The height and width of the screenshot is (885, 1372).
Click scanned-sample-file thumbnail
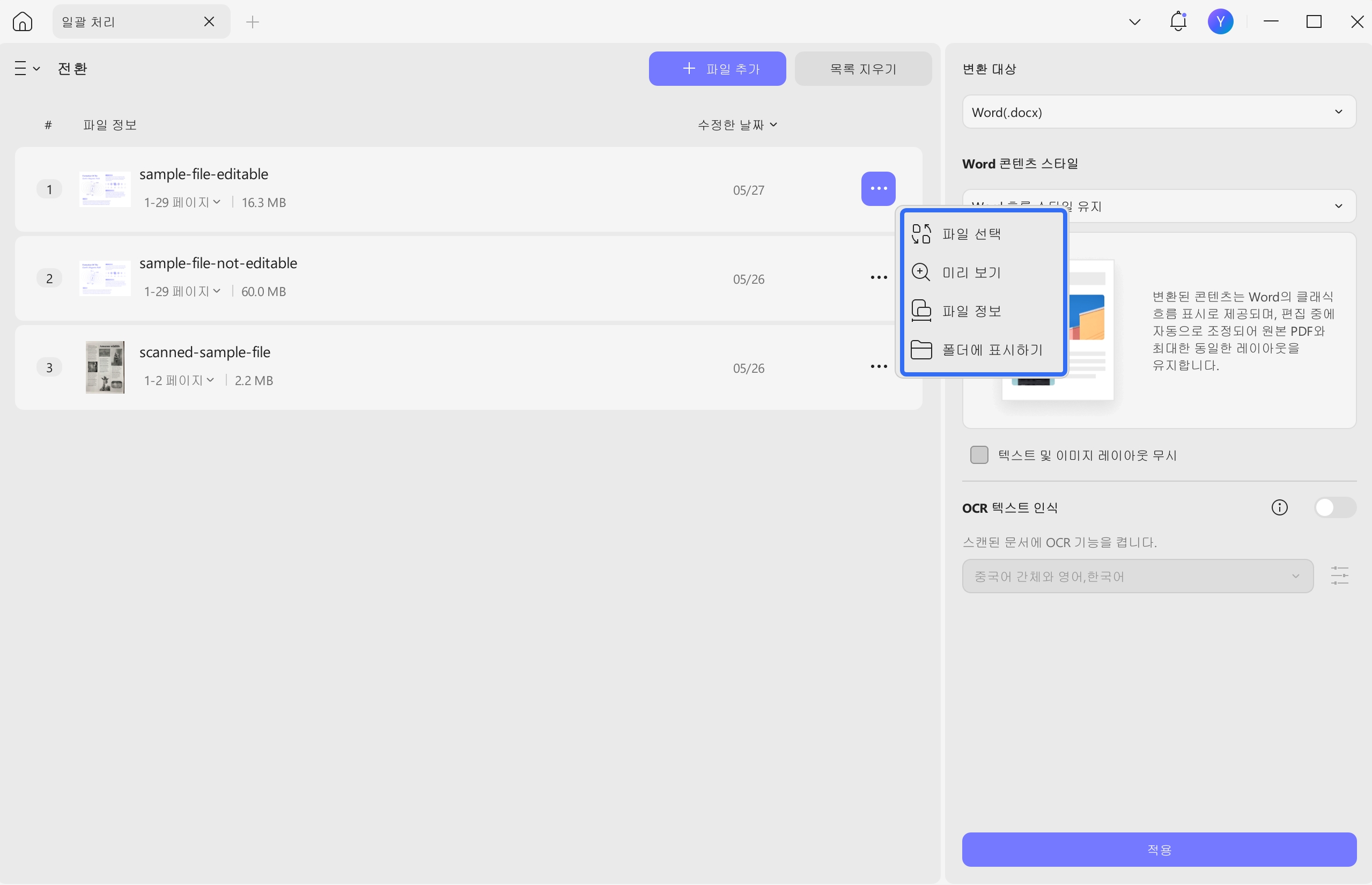pos(105,367)
